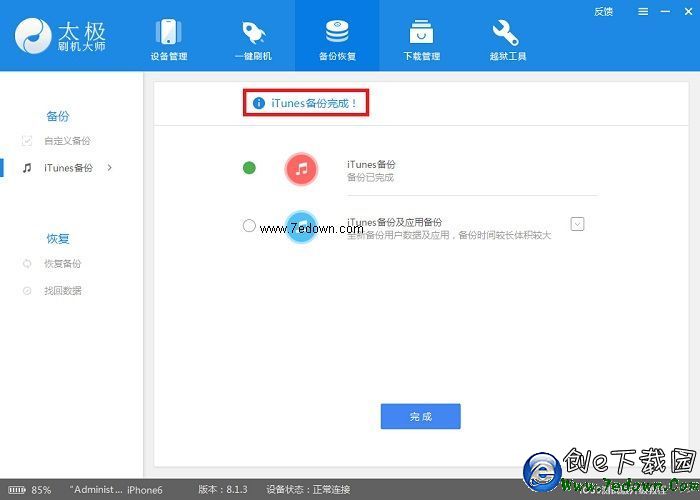This screenshot has width=700, height=500.
Task: Select 恢复备份 in the sidebar
Action: click(x=62, y=263)
